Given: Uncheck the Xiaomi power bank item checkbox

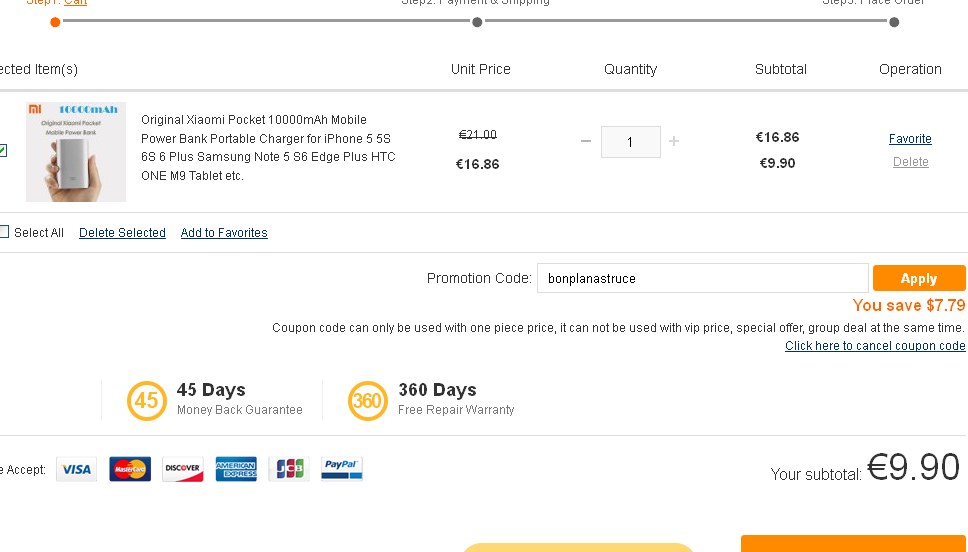Looking at the screenshot, I should click(3, 151).
